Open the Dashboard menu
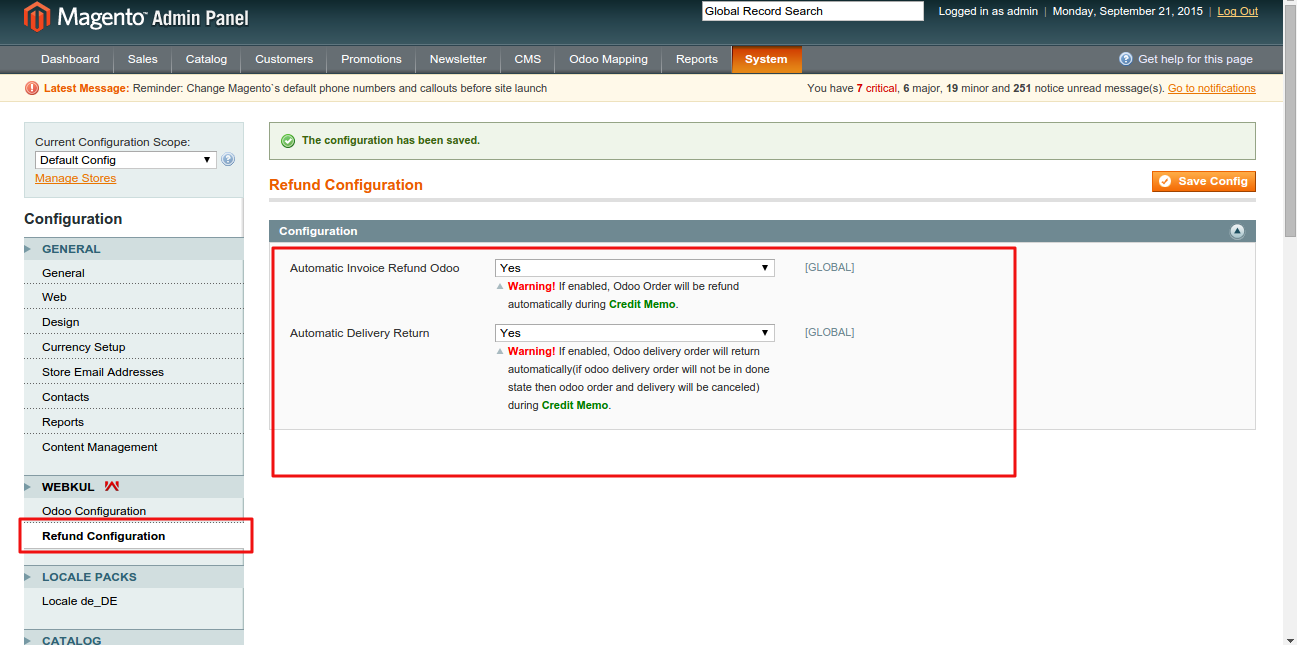 click(x=70, y=59)
